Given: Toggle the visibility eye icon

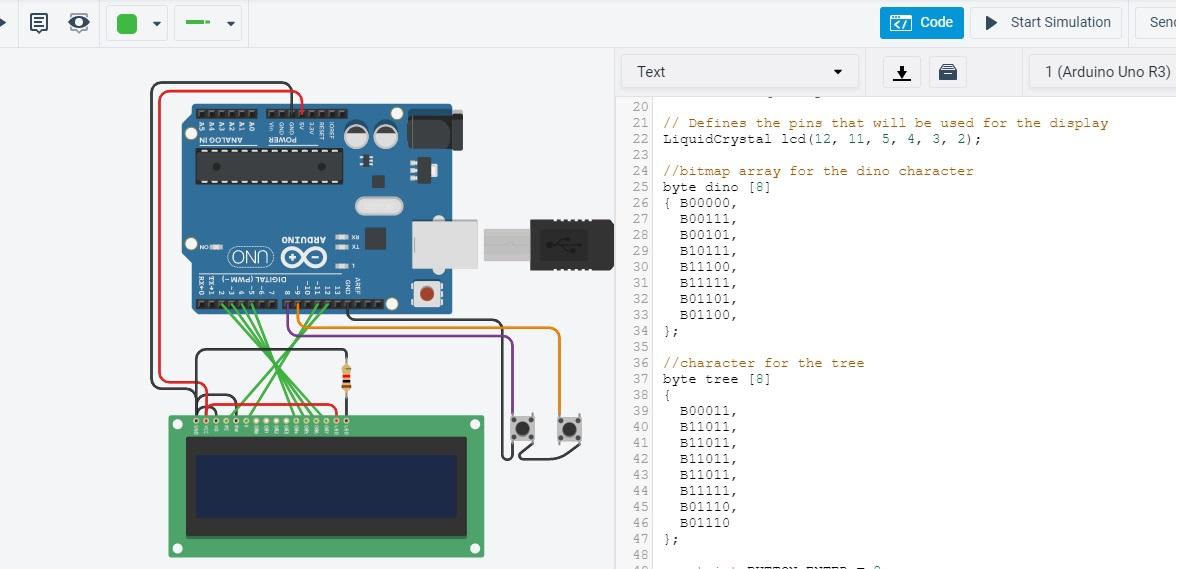Looking at the screenshot, I should click(79, 23).
